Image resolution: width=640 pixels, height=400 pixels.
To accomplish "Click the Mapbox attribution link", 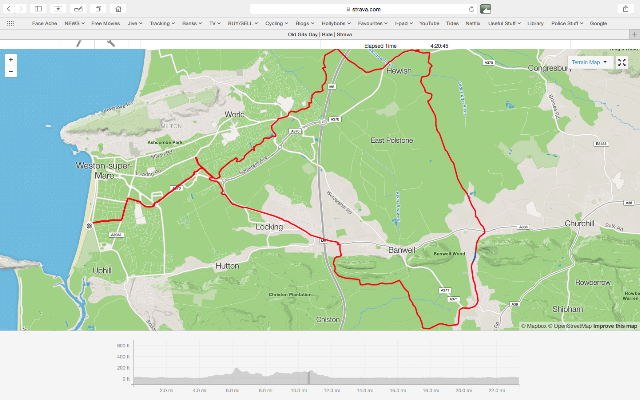I will coord(534,326).
